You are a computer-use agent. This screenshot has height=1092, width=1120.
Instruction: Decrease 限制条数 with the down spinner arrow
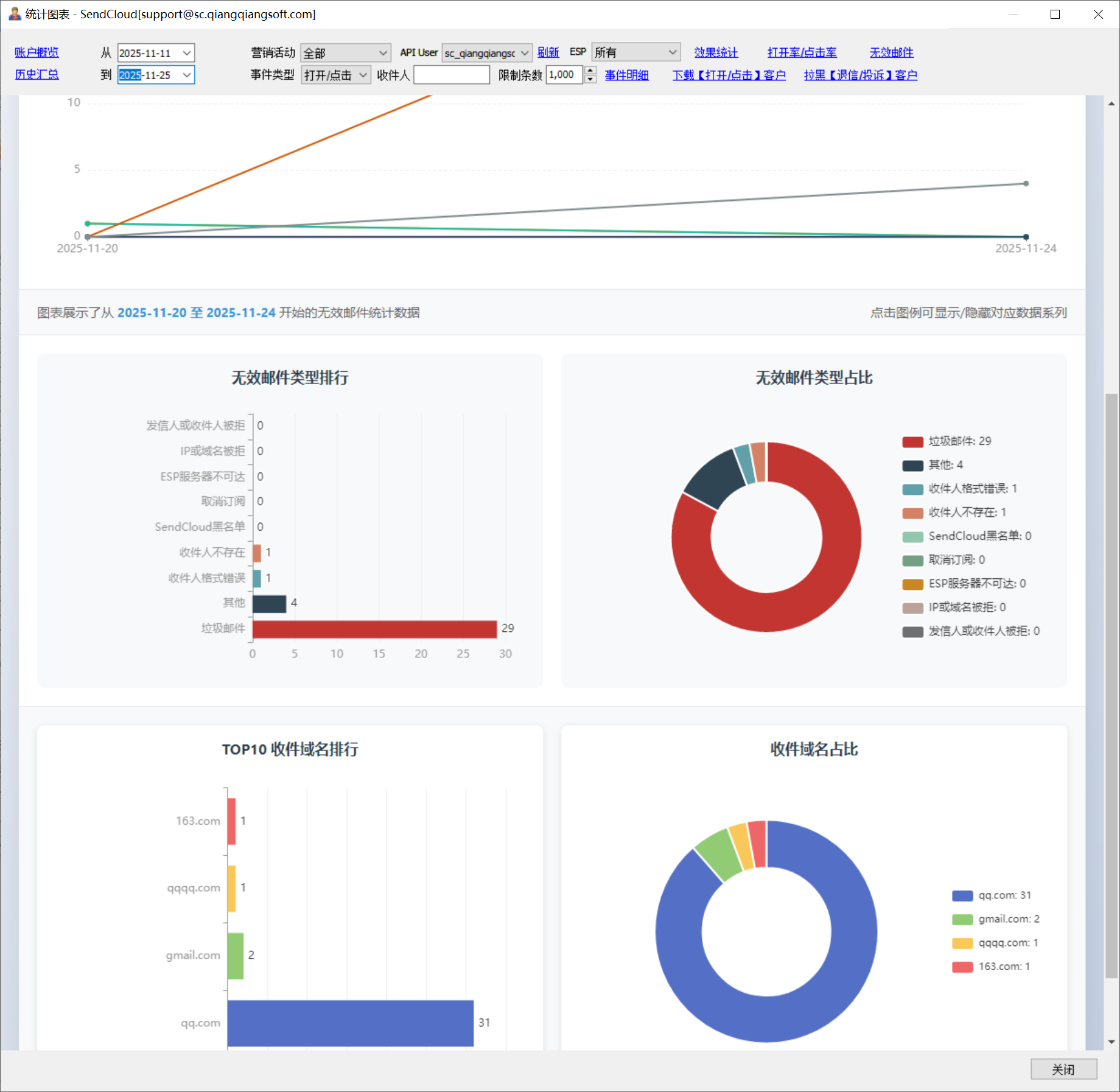coord(590,79)
